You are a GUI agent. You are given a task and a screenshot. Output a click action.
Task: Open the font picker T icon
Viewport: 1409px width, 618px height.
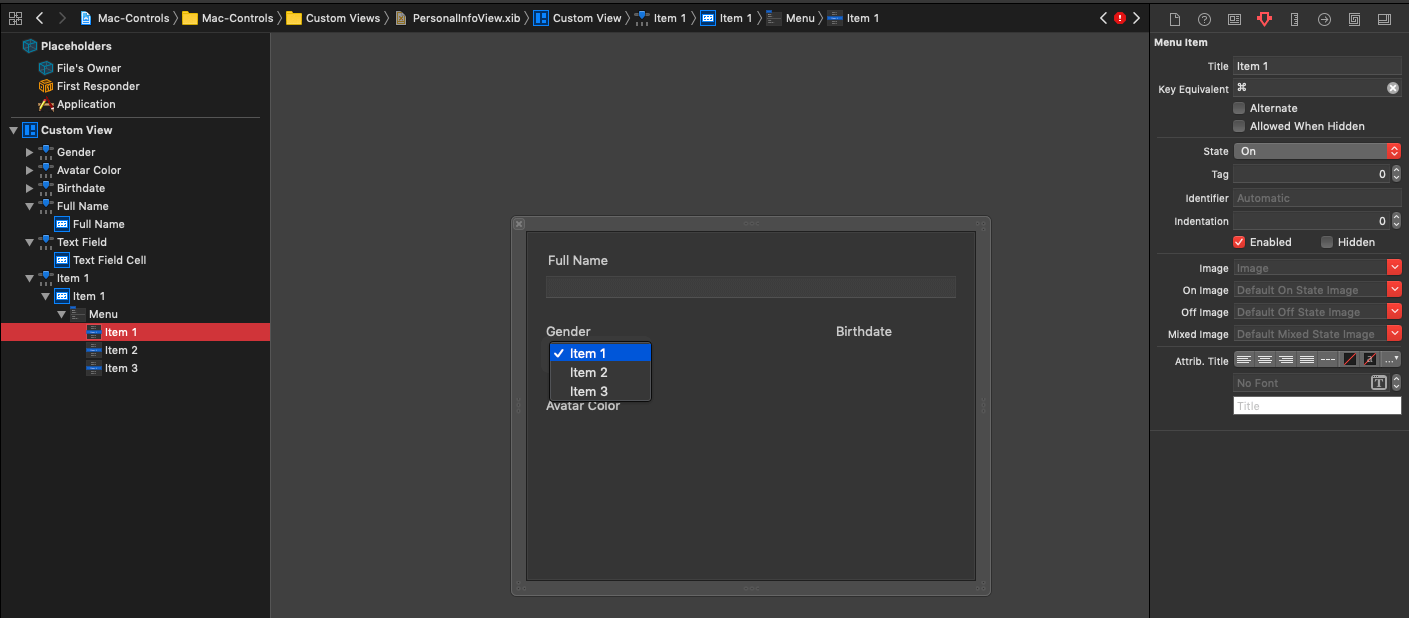coord(1378,383)
